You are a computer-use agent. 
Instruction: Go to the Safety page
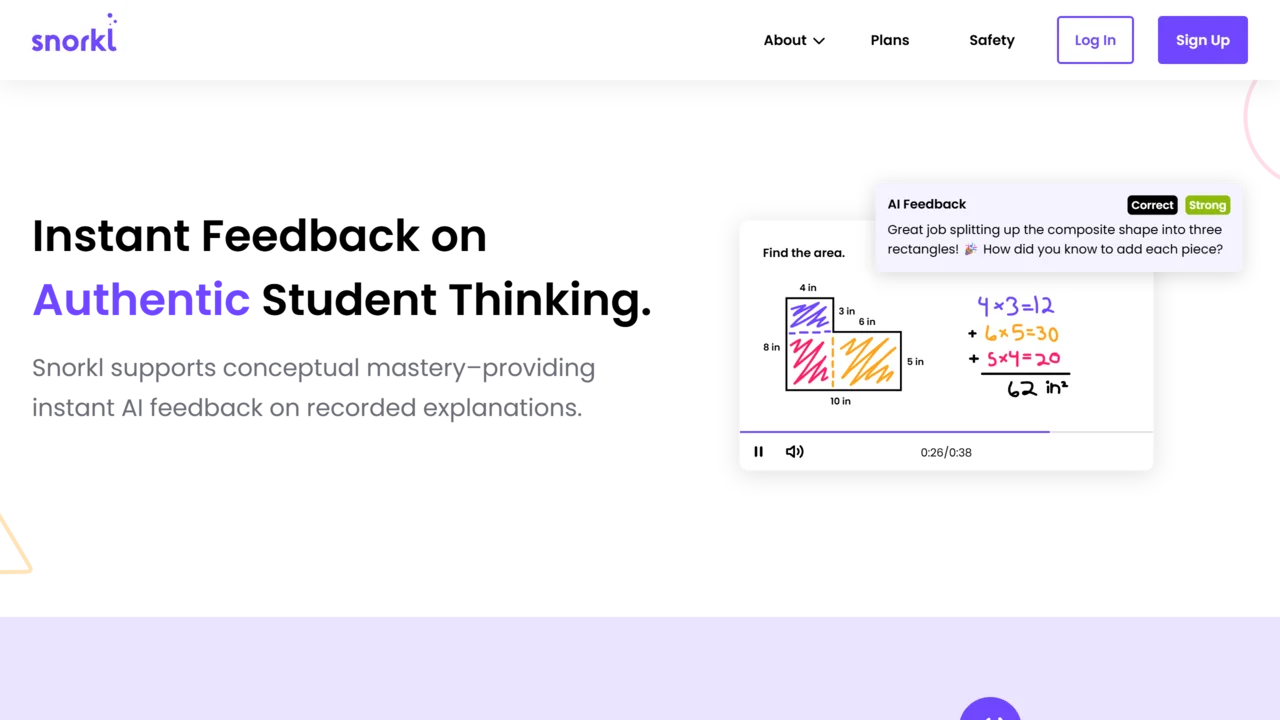pos(992,40)
